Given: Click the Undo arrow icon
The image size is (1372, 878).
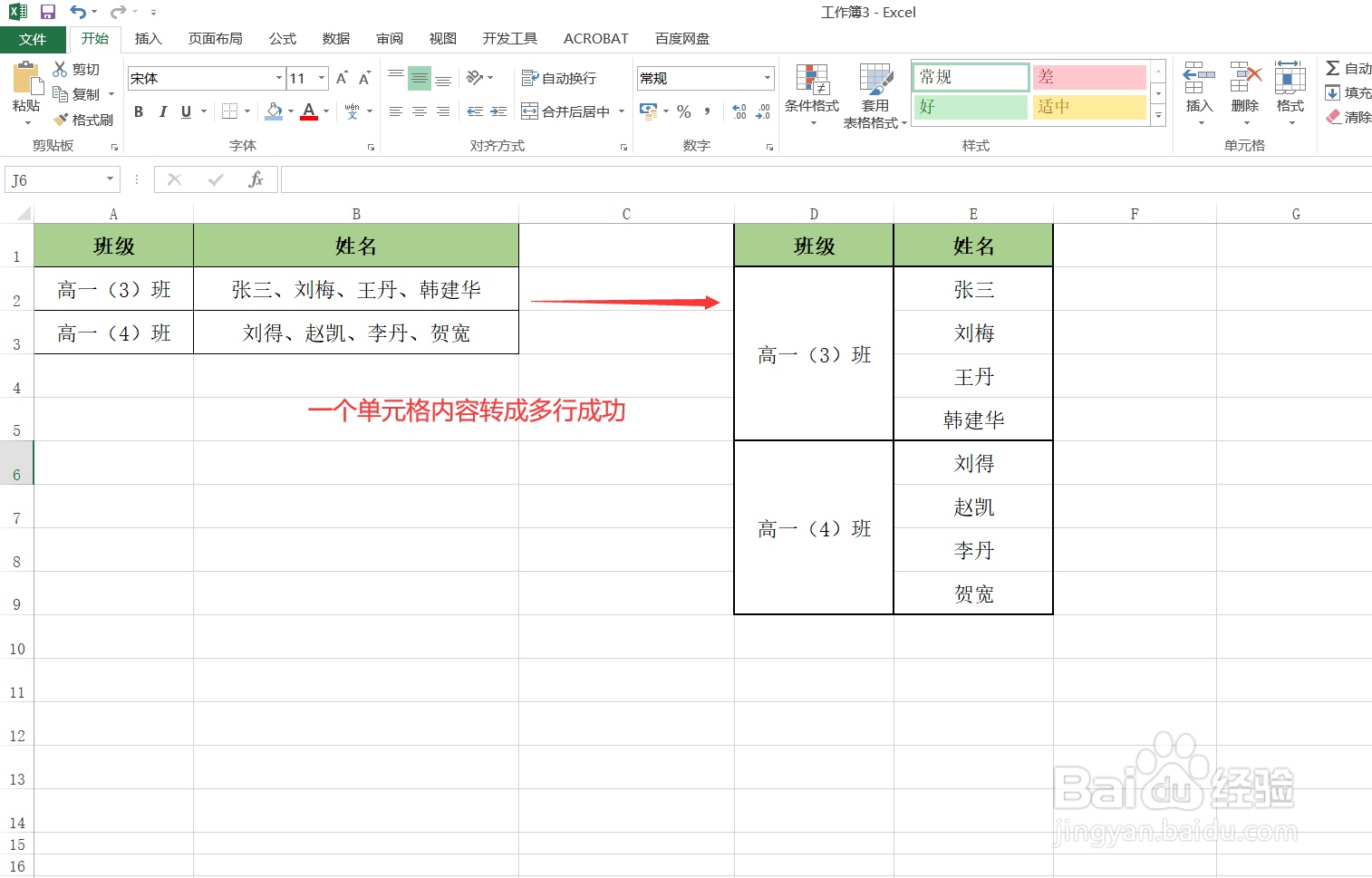Looking at the screenshot, I should [x=78, y=12].
